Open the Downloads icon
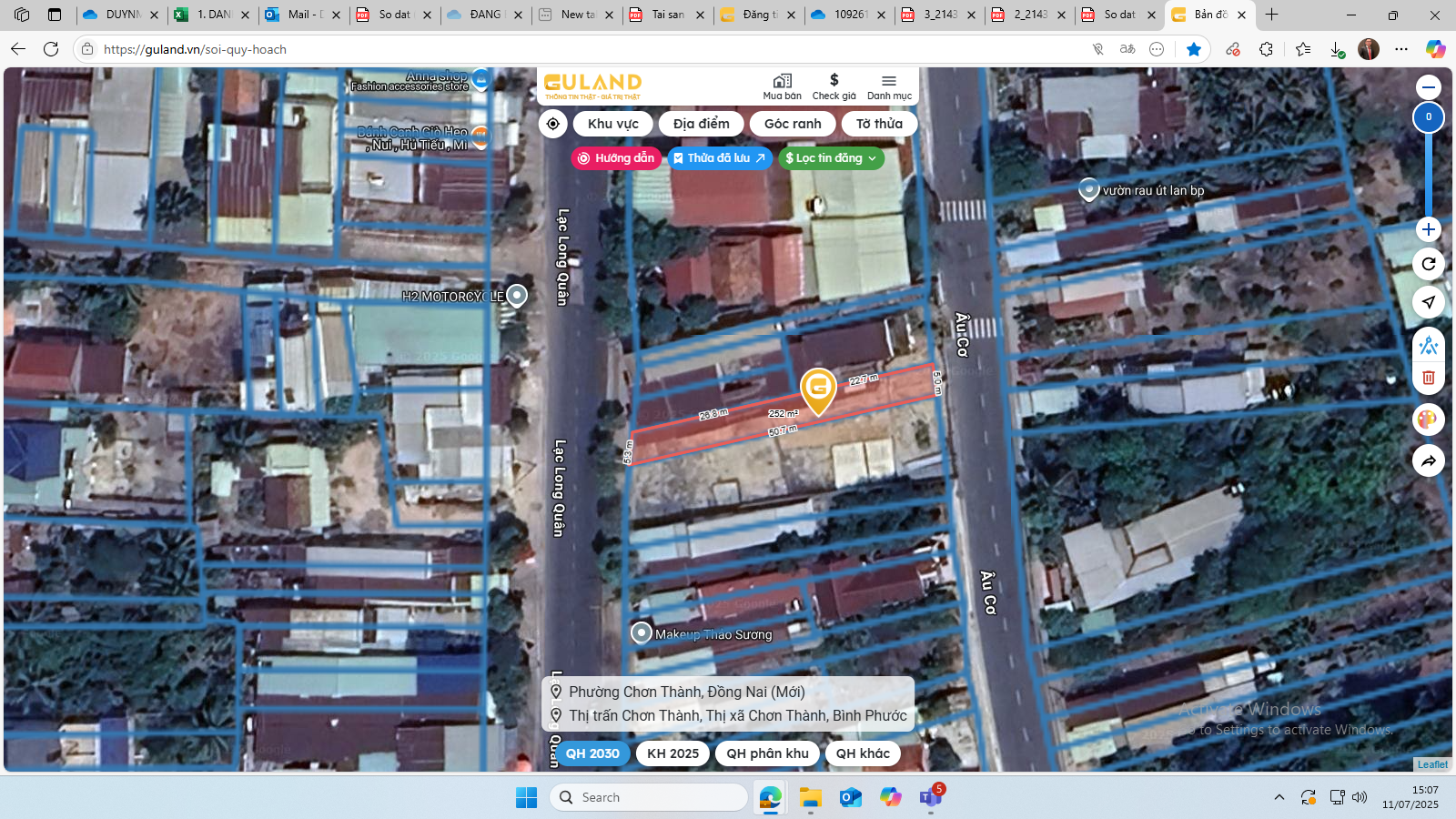The height and width of the screenshot is (819, 1456). [1337, 49]
